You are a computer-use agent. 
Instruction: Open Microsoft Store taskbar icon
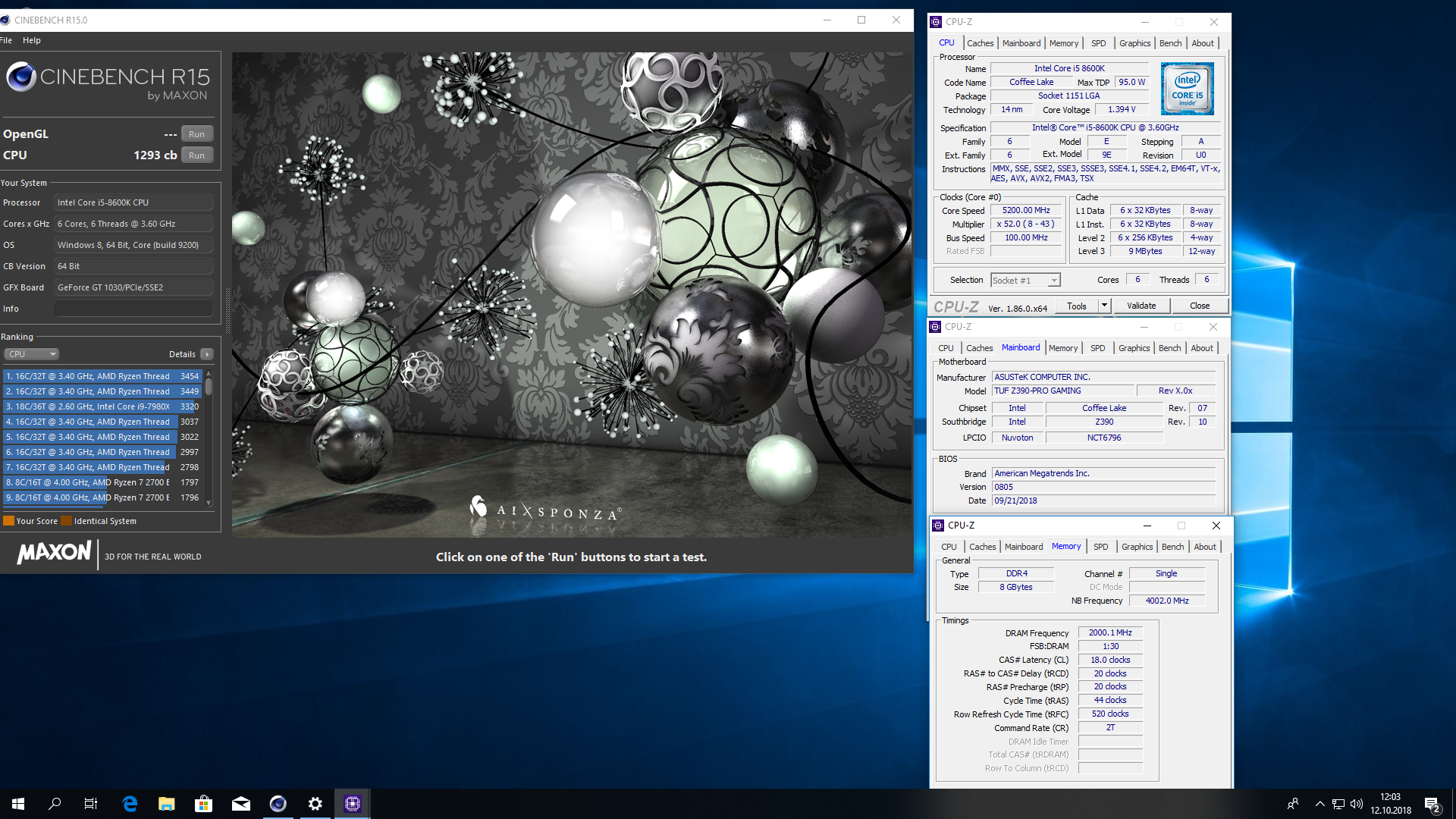(204, 804)
